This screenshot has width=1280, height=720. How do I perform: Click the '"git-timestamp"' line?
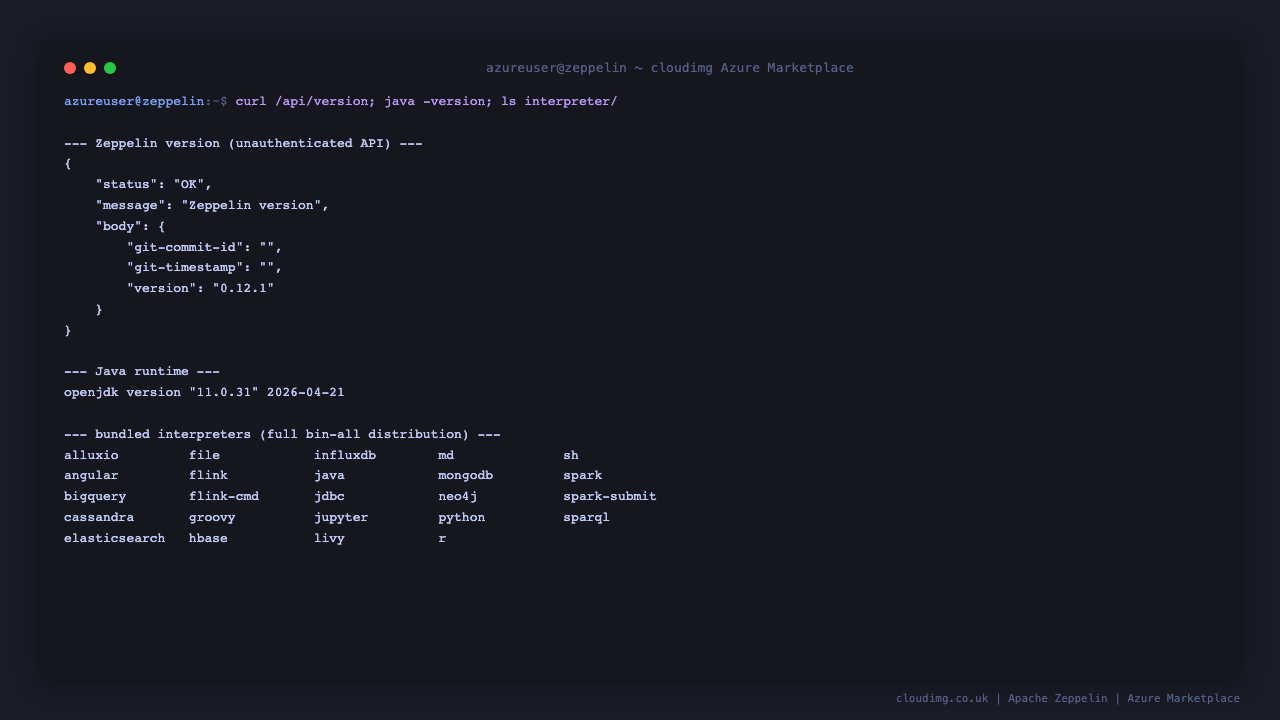pyautogui.click(x=205, y=267)
